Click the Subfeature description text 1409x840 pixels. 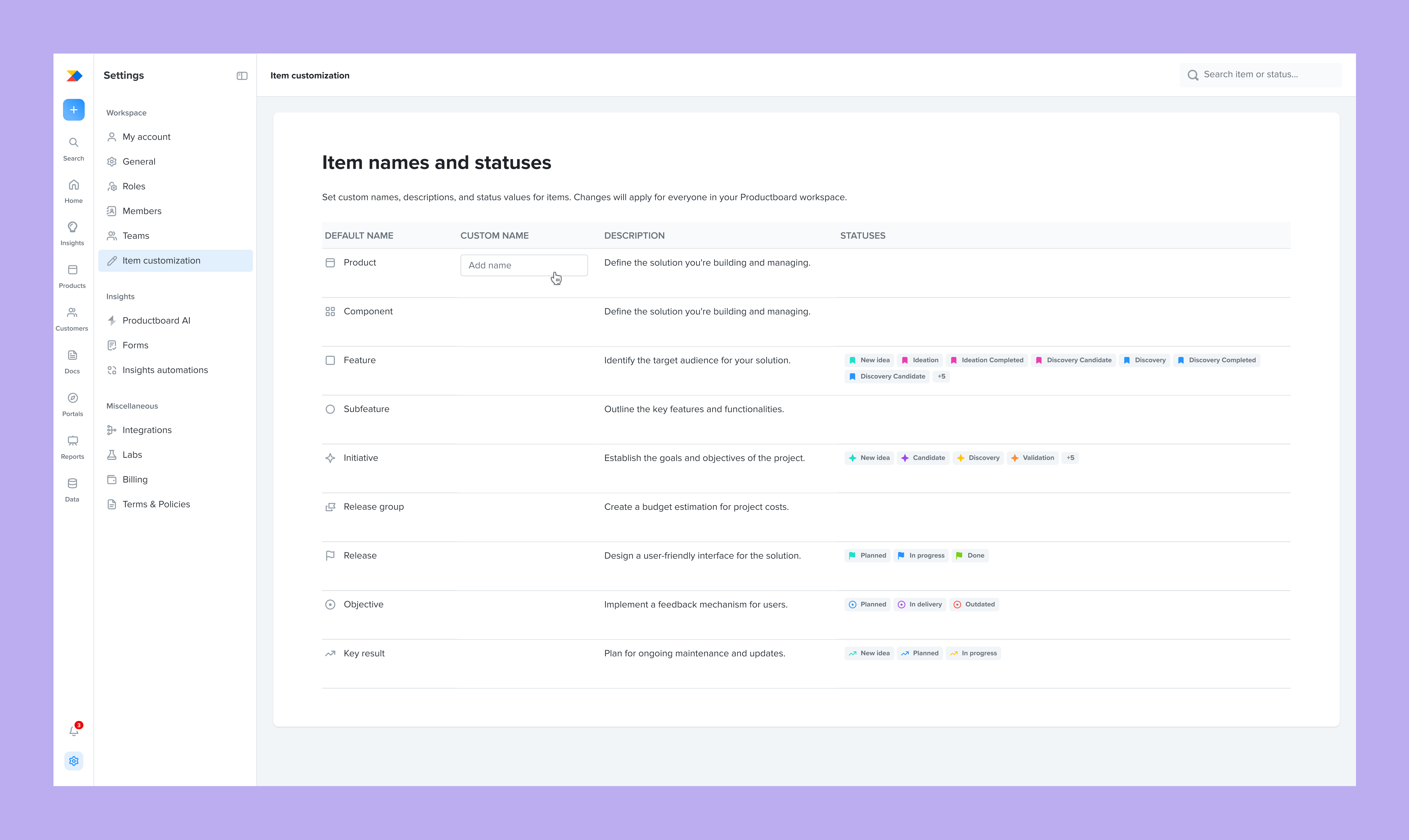pos(694,409)
